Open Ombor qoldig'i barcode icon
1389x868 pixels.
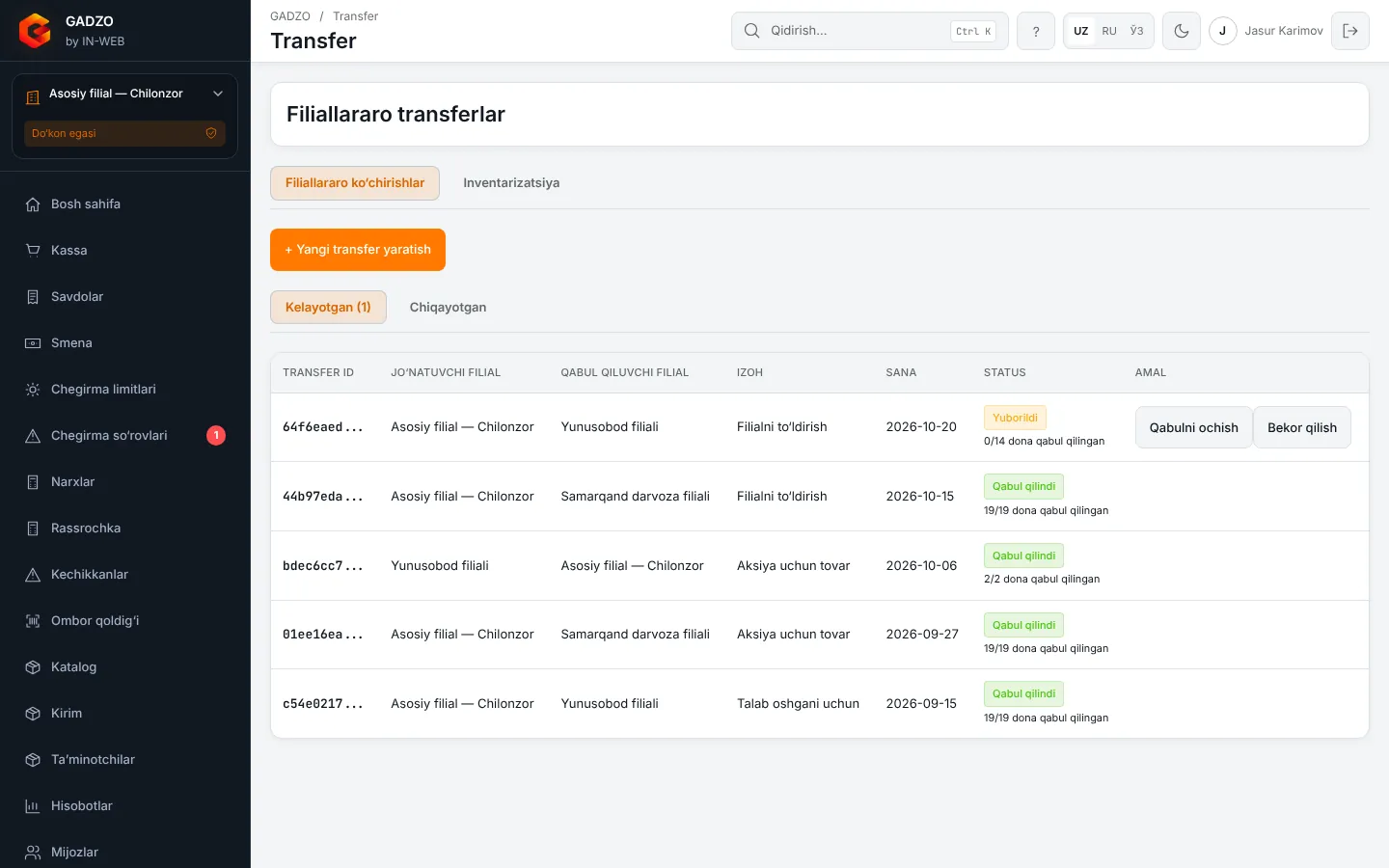click(33, 621)
